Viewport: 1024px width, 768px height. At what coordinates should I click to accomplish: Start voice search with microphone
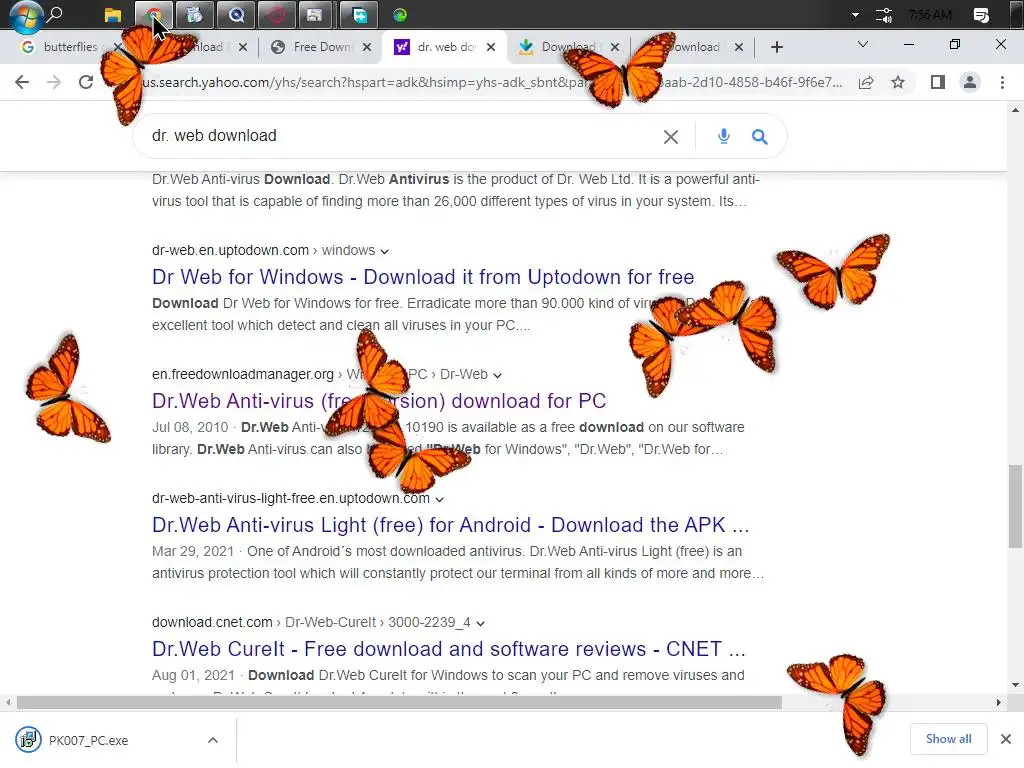(x=724, y=136)
